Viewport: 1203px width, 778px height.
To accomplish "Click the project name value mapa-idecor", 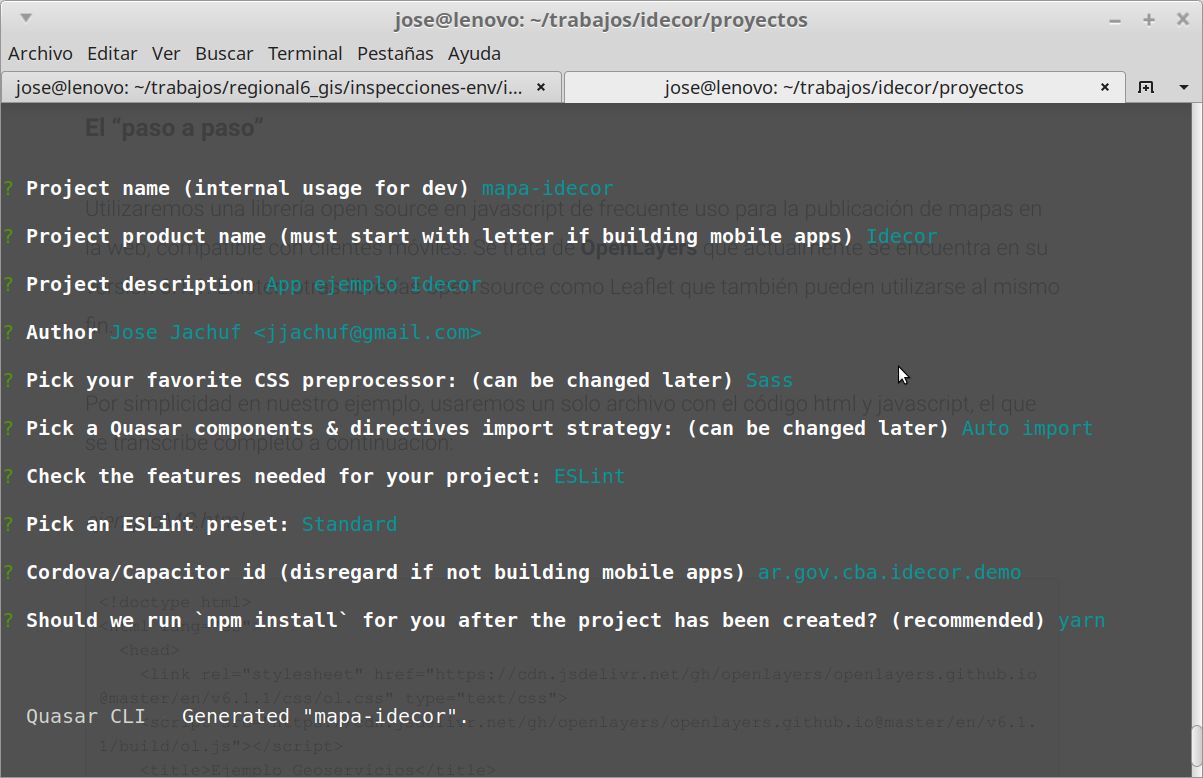I will [547, 188].
